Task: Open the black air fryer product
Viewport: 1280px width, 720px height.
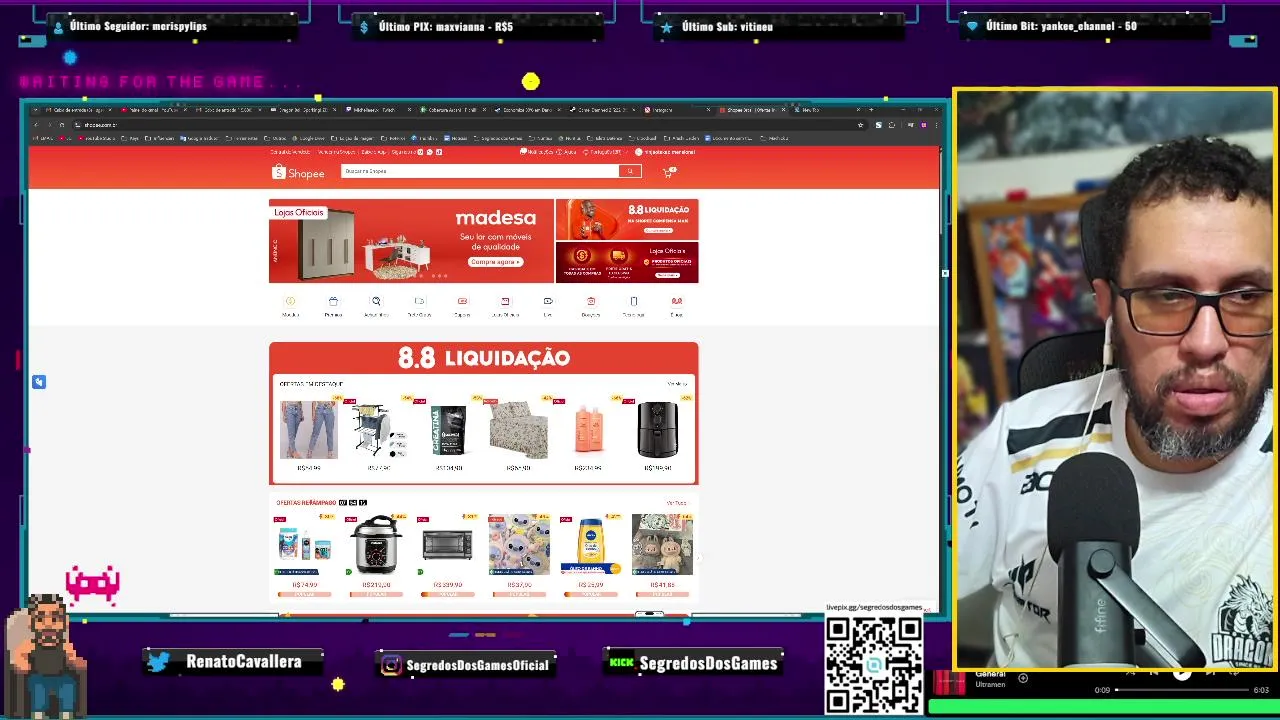Action: (658, 430)
